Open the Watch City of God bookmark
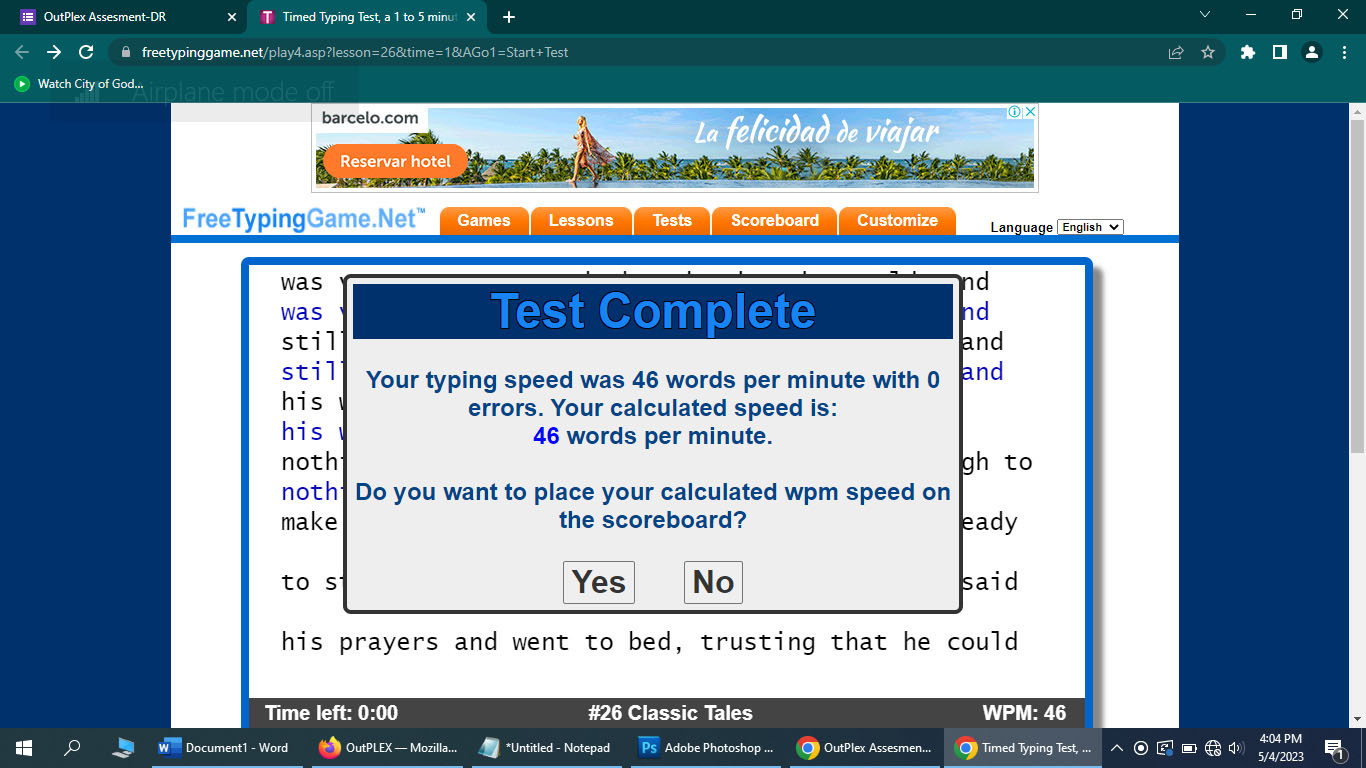The height and width of the screenshot is (768, 1366). (x=80, y=84)
